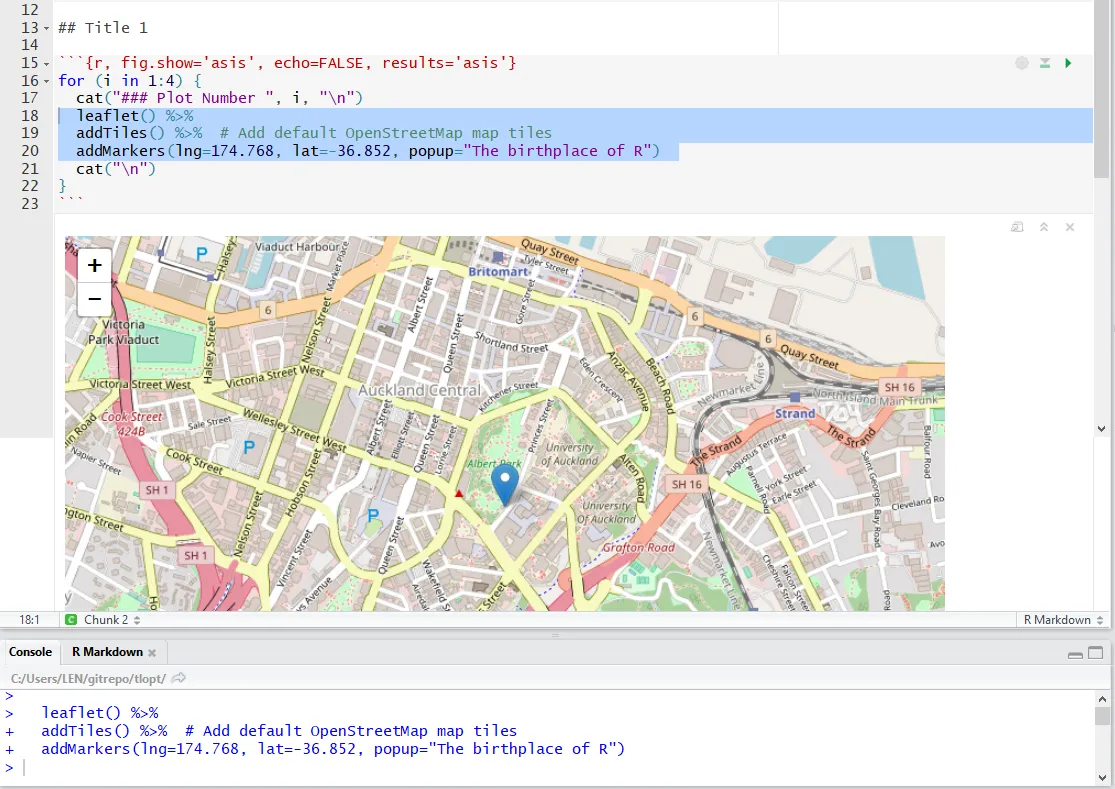Zoom in on the leaflet map
Image resolution: width=1115 pixels, height=789 pixels.
[x=95, y=265]
